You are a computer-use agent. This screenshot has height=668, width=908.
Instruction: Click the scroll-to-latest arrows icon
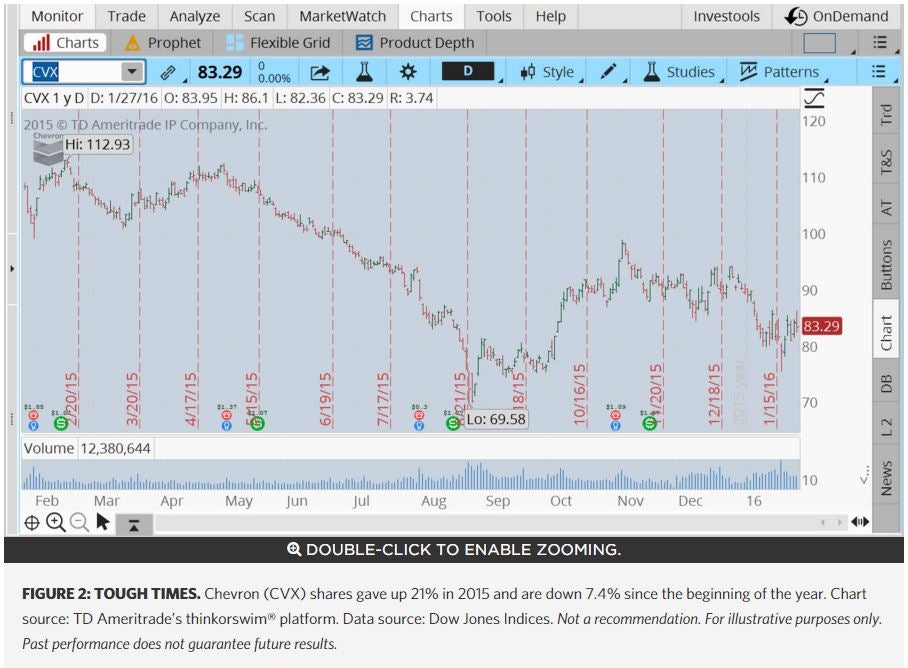(x=860, y=522)
